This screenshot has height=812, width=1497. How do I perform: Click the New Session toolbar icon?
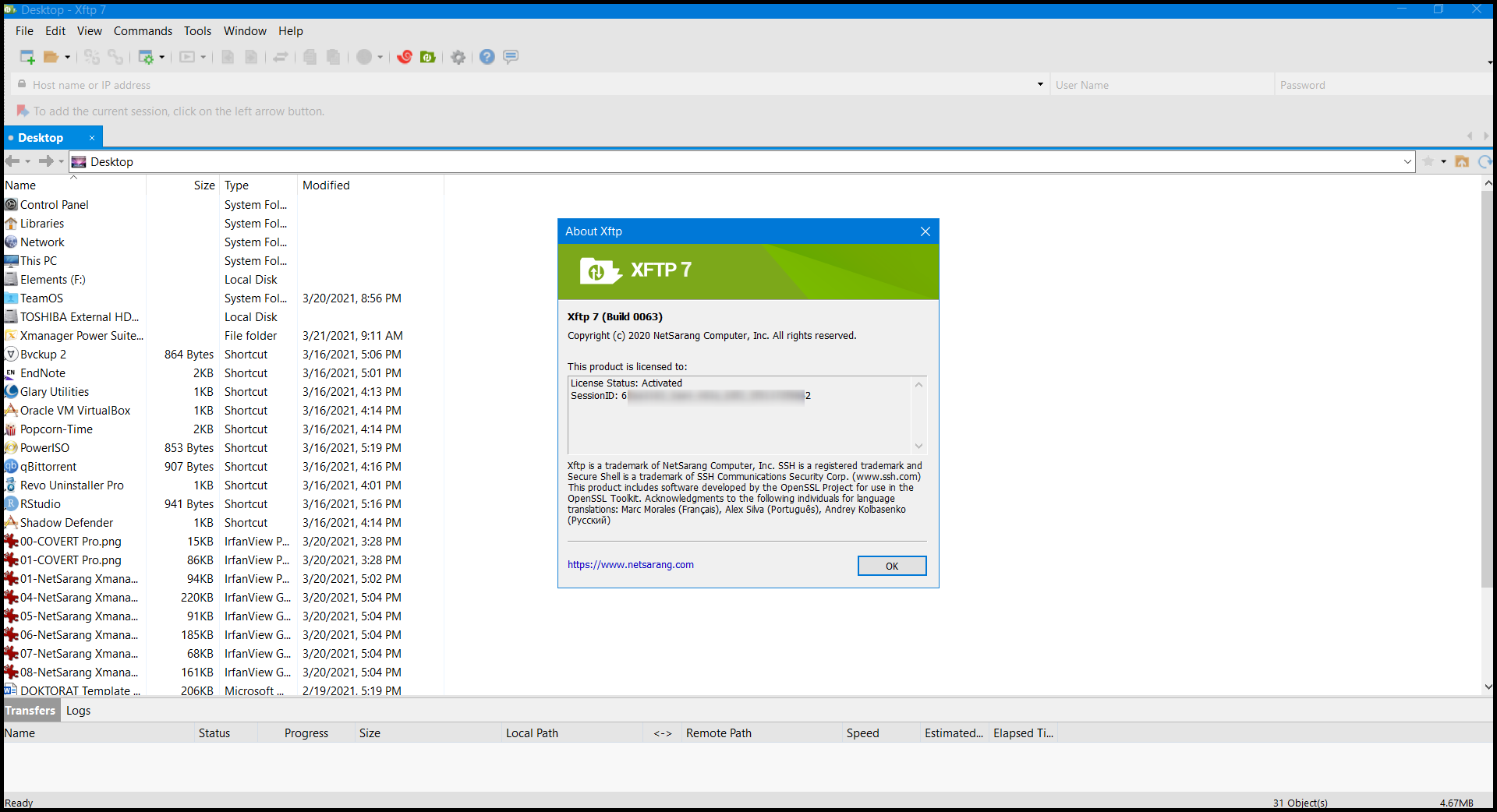pos(27,57)
